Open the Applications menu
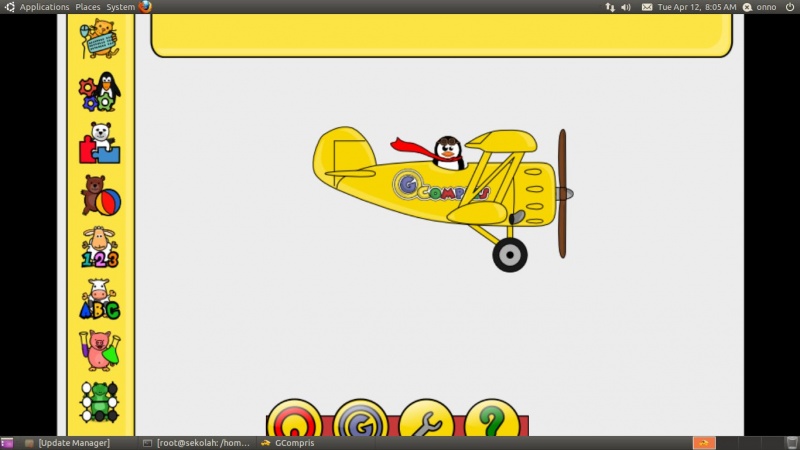800x450 pixels. point(44,7)
